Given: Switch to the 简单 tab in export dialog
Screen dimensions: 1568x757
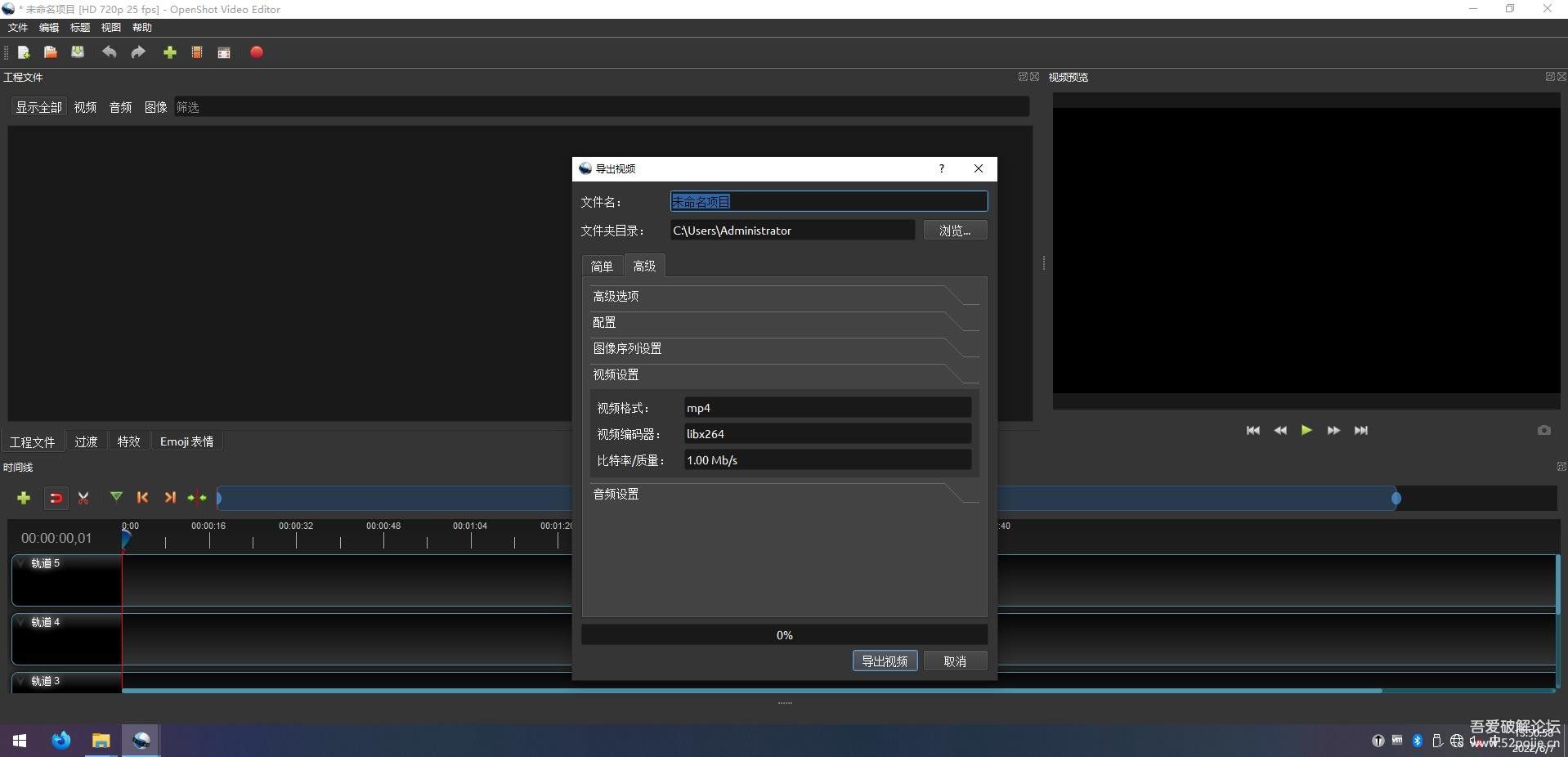Looking at the screenshot, I should (602, 267).
